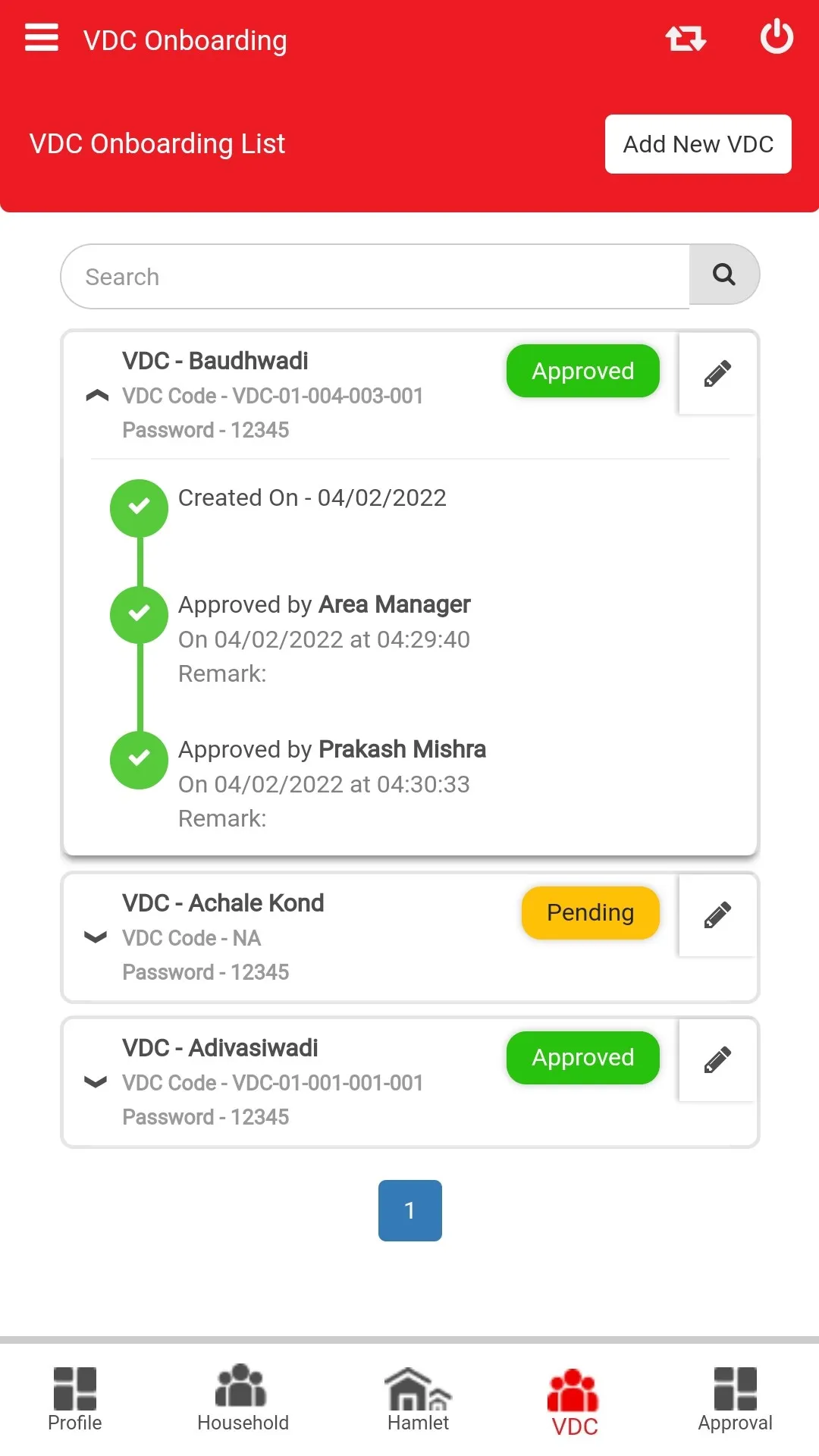Switch to the Profile tab

74,1398
